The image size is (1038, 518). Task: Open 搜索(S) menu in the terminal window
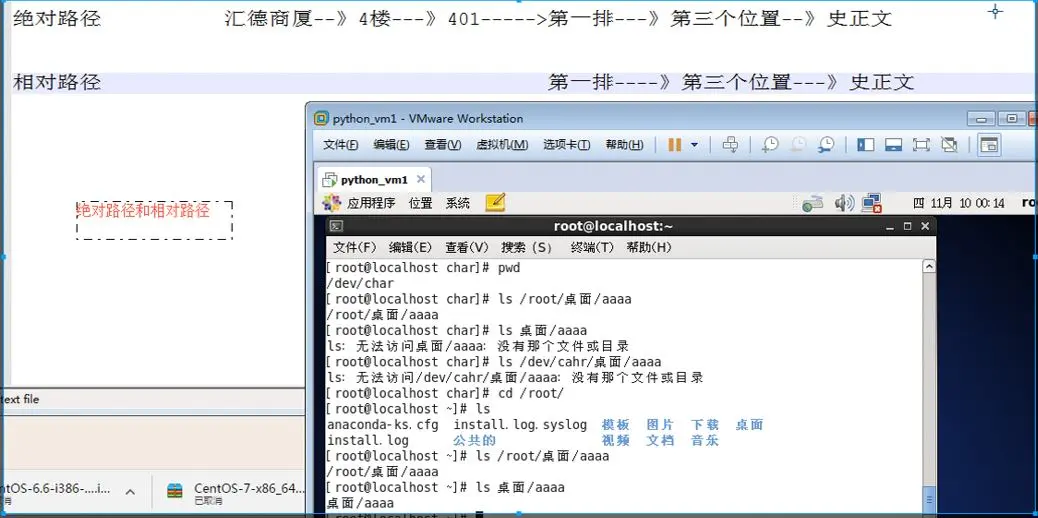tap(527, 247)
